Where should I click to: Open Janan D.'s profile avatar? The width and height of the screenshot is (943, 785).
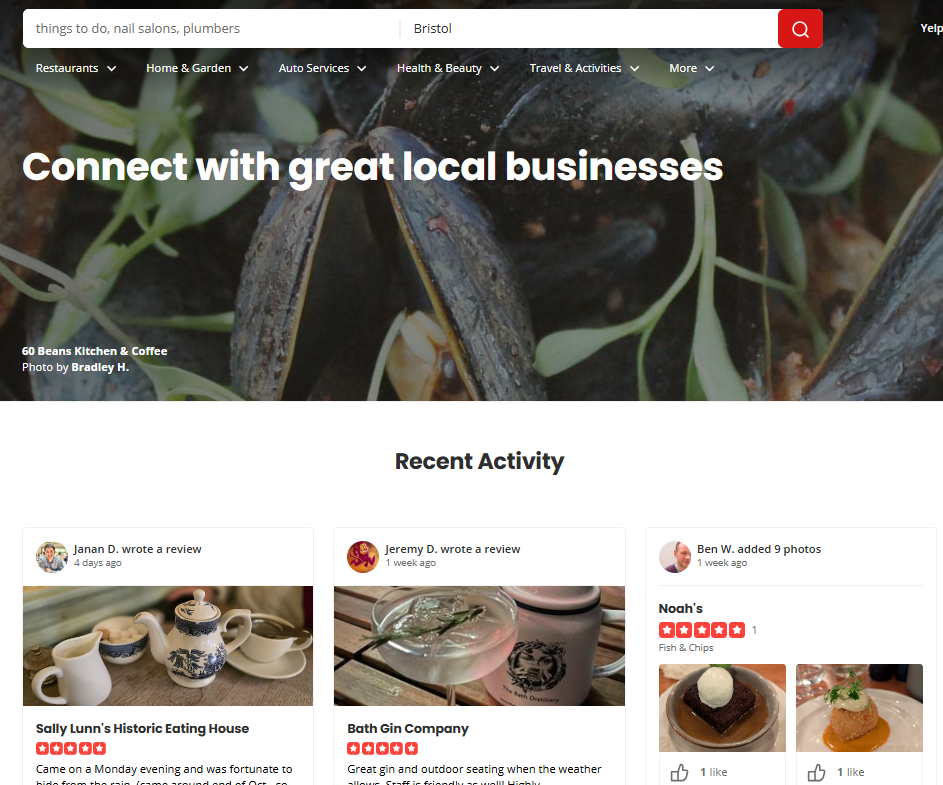click(x=52, y=556)
